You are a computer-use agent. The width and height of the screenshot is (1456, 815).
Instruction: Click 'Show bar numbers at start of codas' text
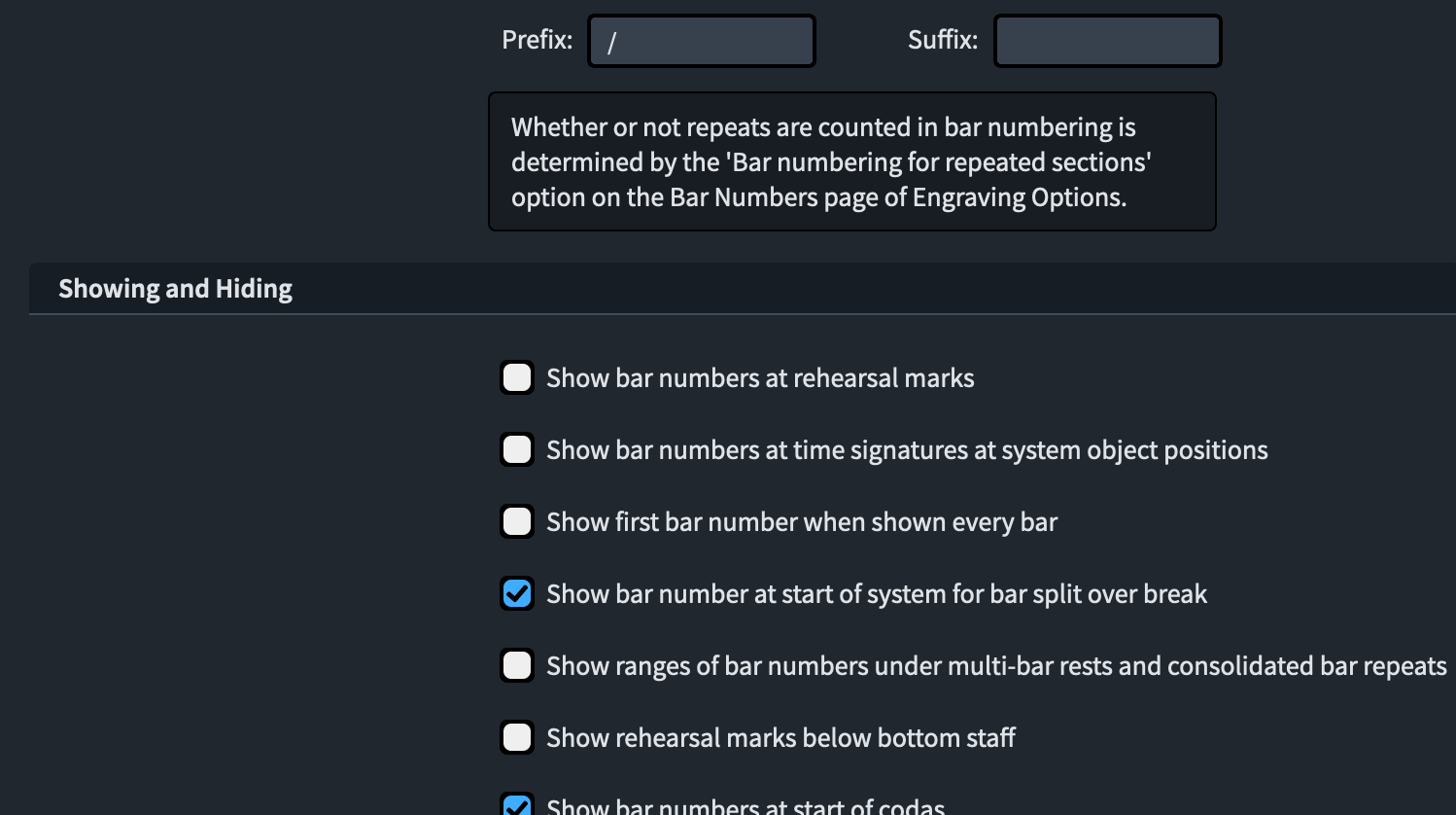[745, 806]
